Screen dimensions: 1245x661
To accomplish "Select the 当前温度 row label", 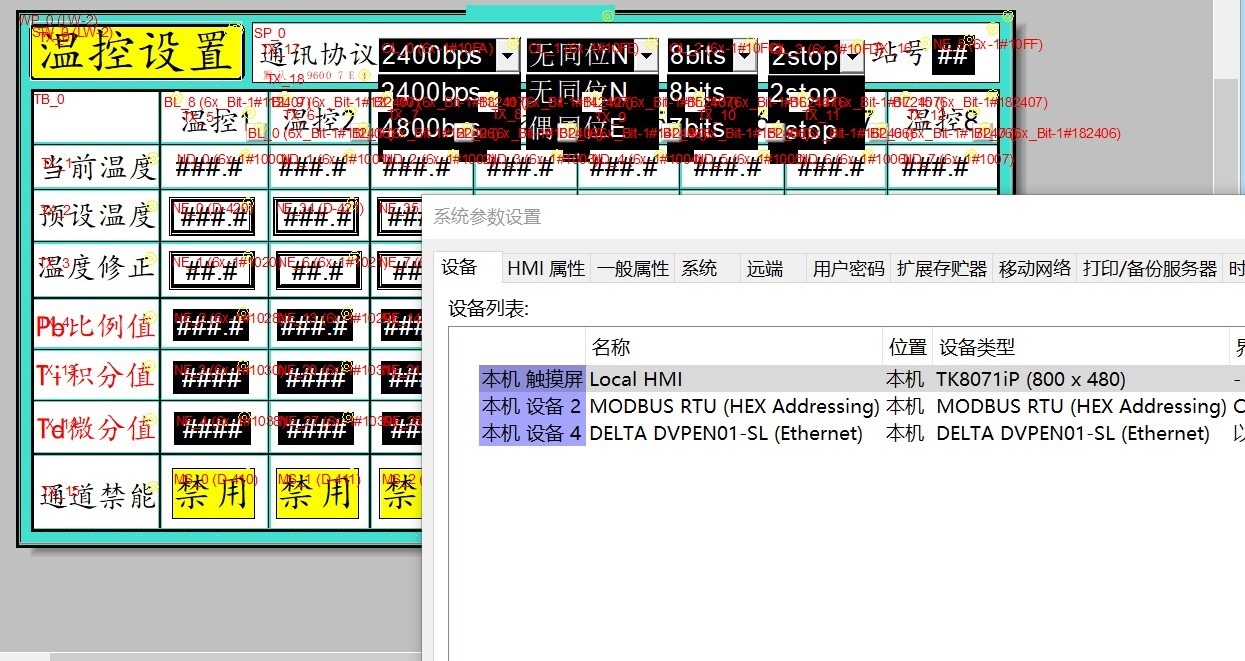I will 97,168.
